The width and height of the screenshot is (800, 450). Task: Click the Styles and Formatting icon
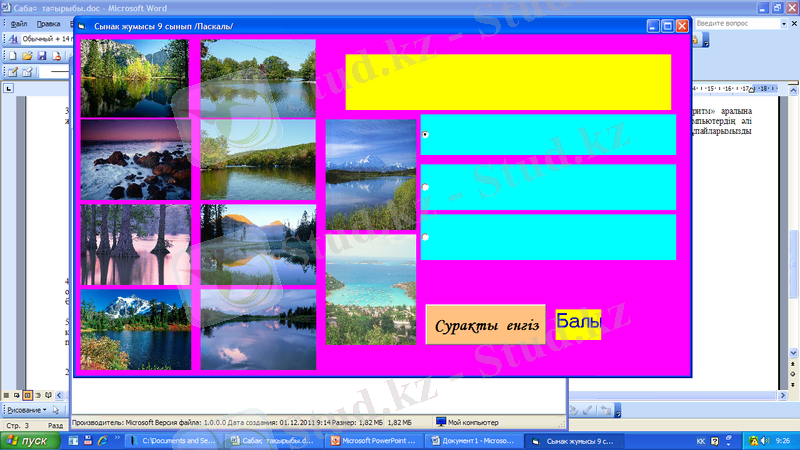(x=12, y=39)
